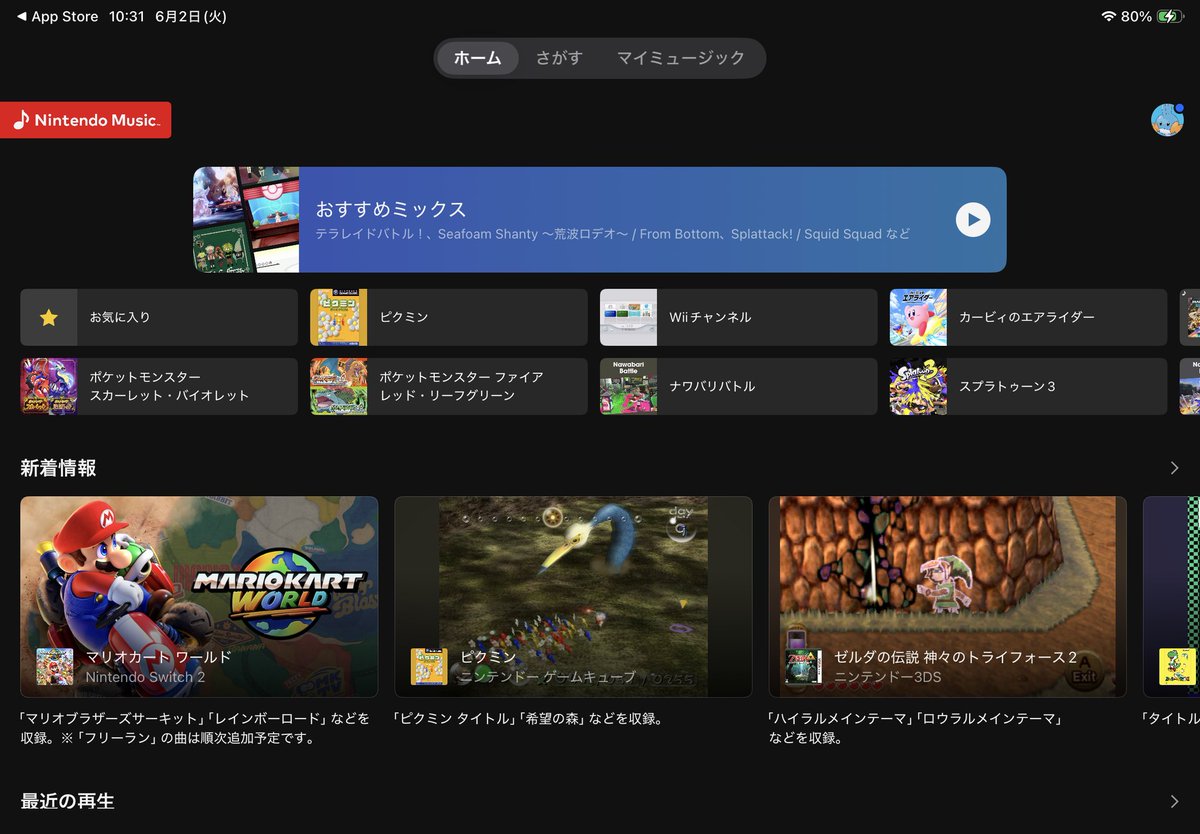Tap the 最近の再生 heading
This screenshot has height=834, width=1200.
coord(67,801)
